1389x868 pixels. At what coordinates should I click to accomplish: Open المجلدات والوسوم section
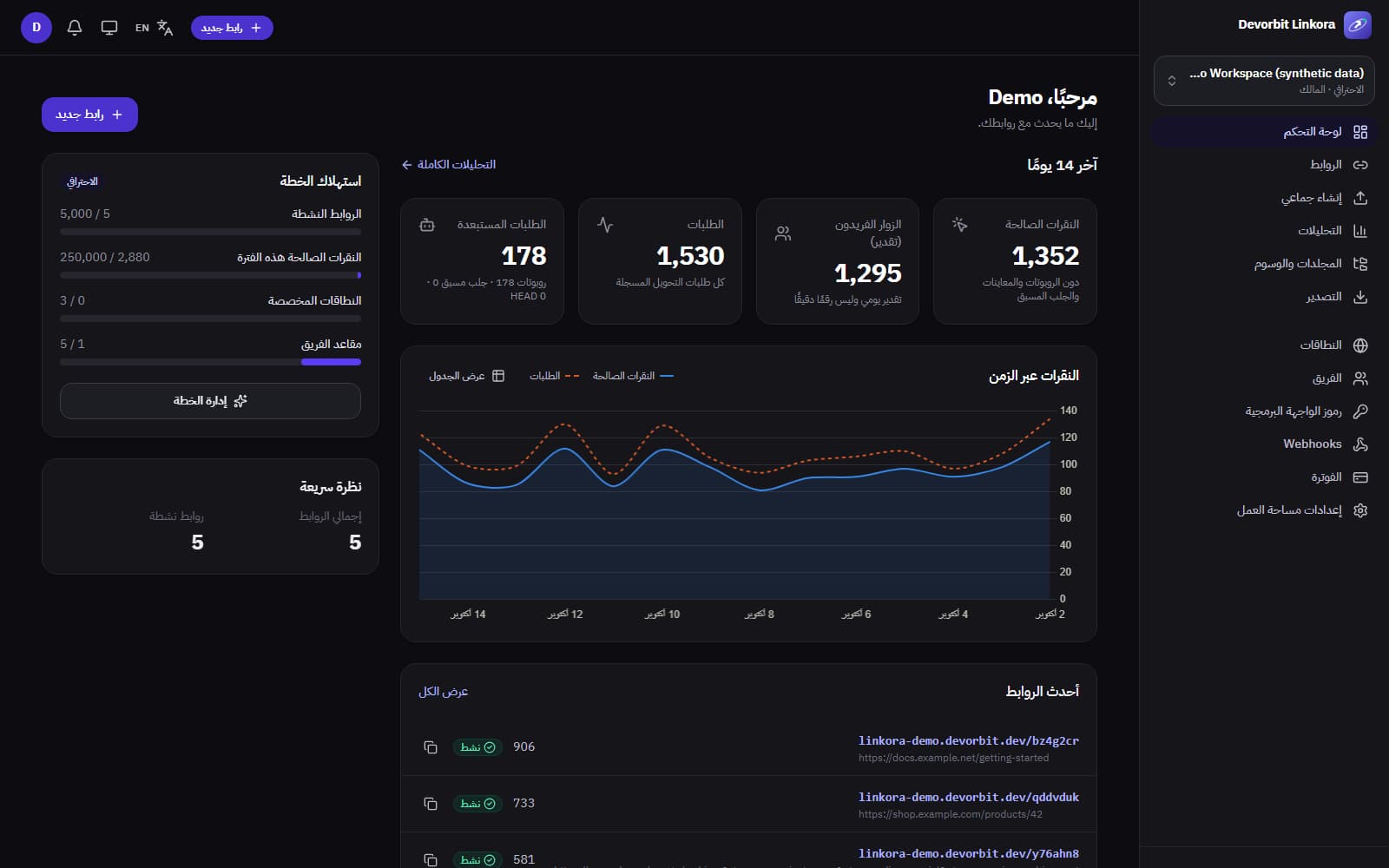tap(1264, 264)
